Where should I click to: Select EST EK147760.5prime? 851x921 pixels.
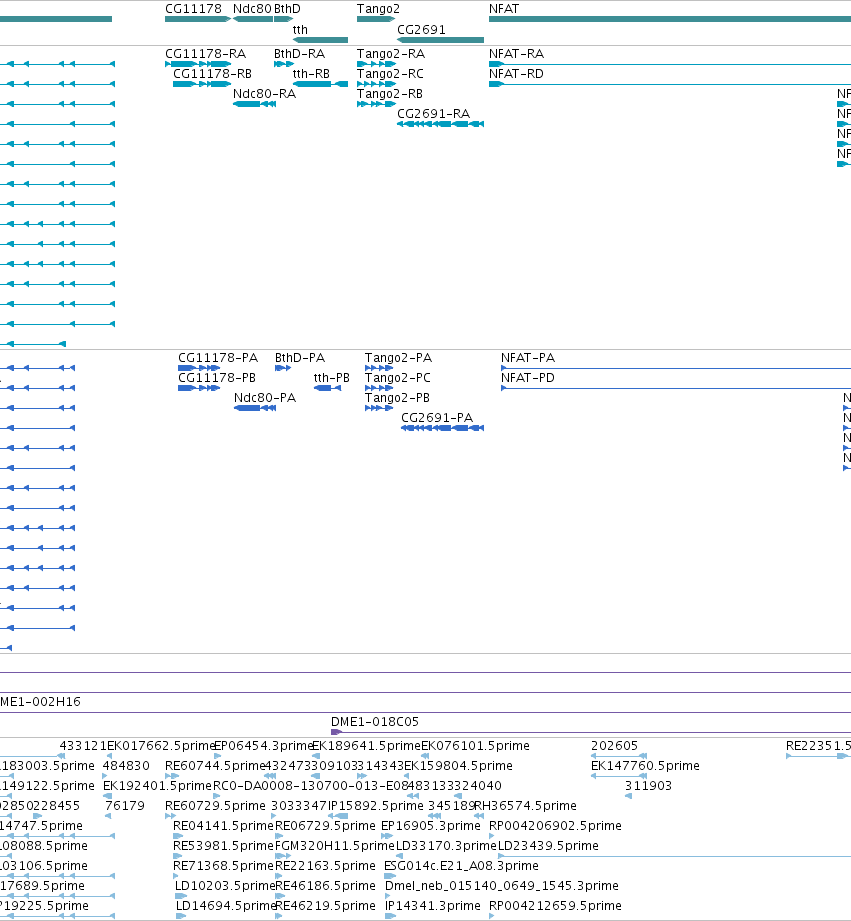pos(645,766)
